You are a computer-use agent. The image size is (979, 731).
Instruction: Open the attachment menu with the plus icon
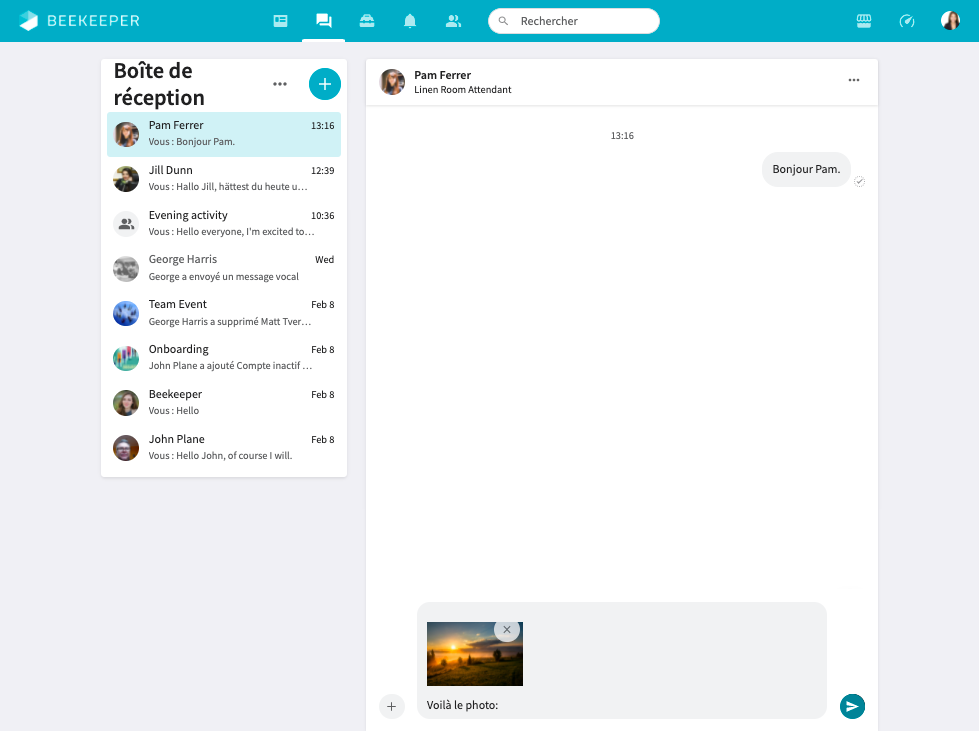391,706
